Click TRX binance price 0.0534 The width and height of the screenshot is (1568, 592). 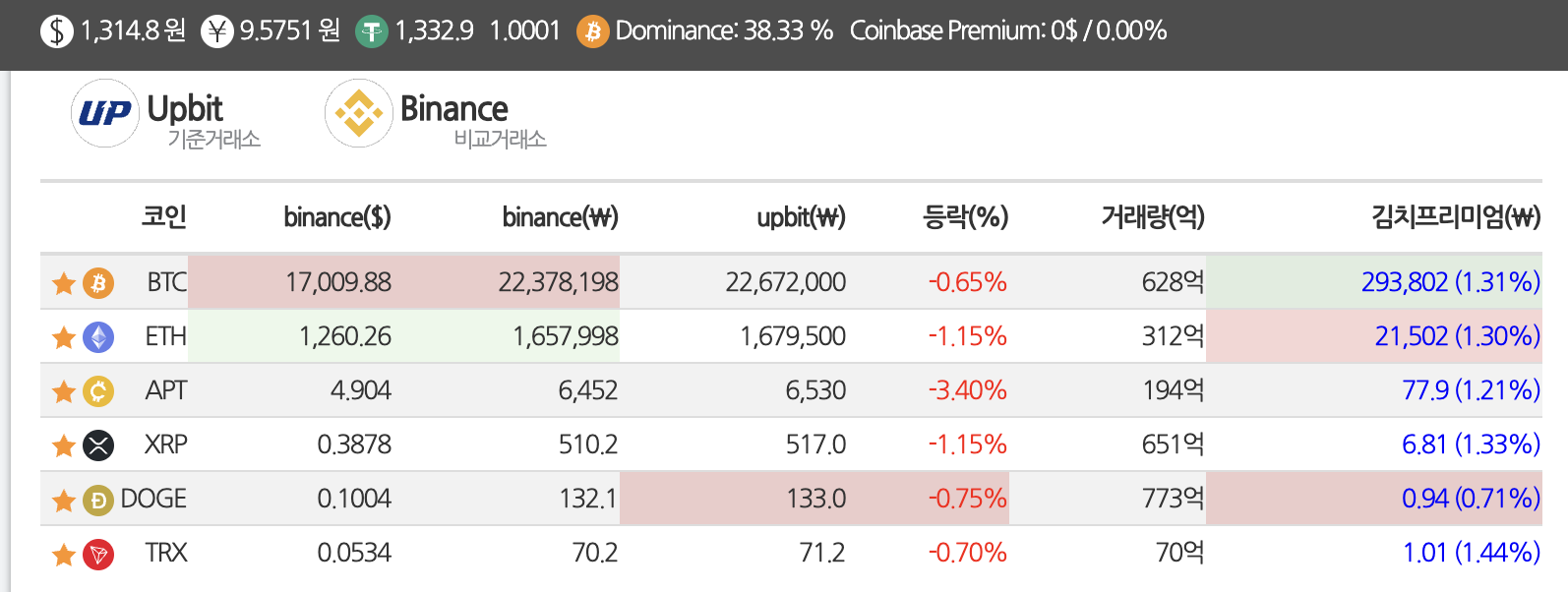pyautogui.click(x=354, y=553)
